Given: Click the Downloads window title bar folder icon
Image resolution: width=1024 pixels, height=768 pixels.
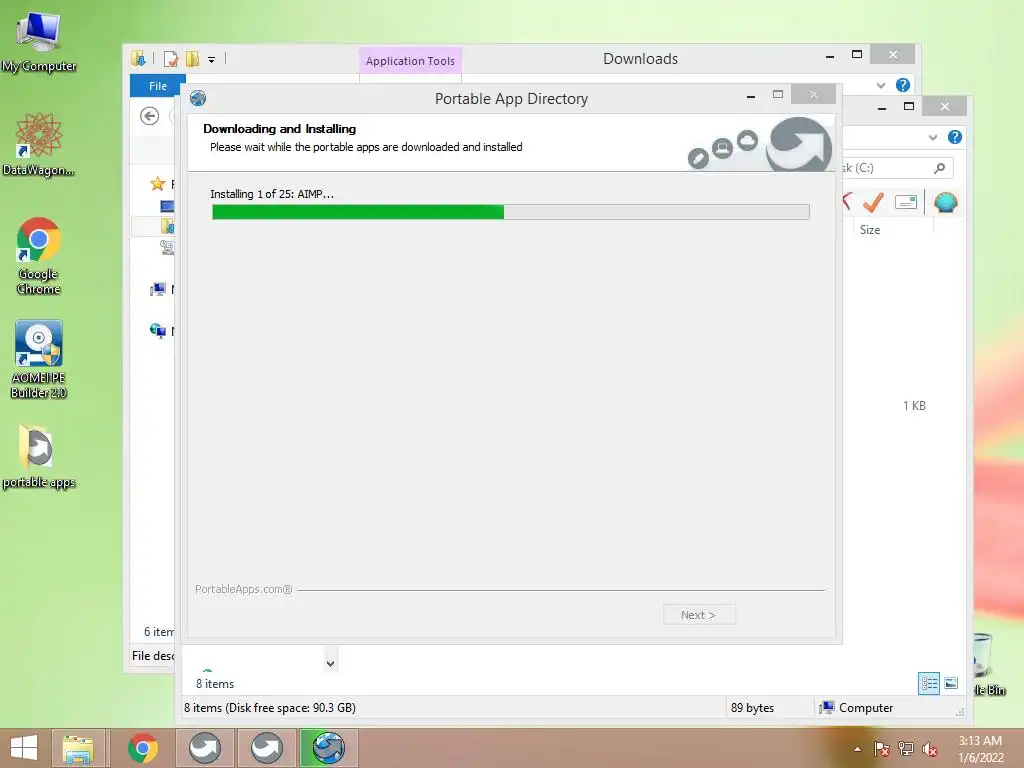Looking at the screenshot, I should pos(138,59).
